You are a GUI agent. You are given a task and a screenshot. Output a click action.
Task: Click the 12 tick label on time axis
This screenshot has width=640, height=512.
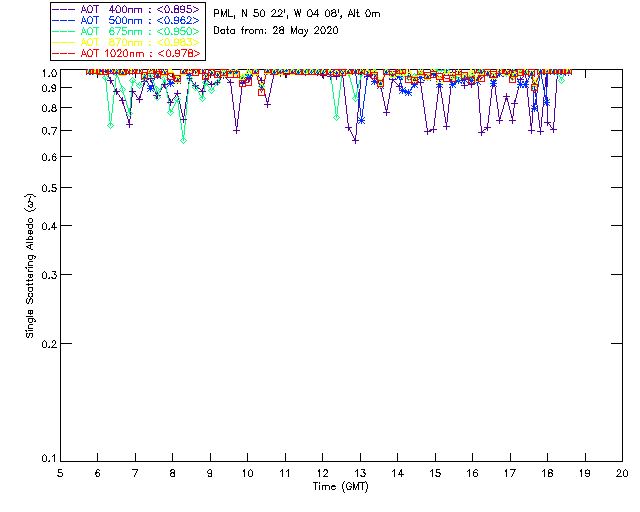[322, 473]
